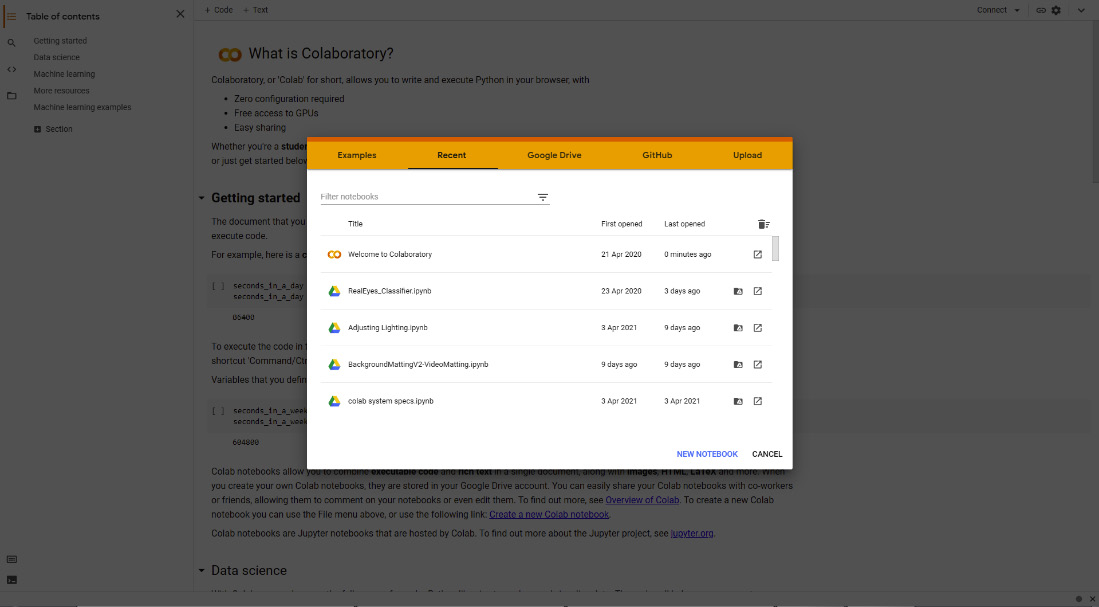This screenshot has width=1099, height=607.
Task: Open the Adjusting Lighting.ipynb notebook title
Action: click(x=388, y=327)
